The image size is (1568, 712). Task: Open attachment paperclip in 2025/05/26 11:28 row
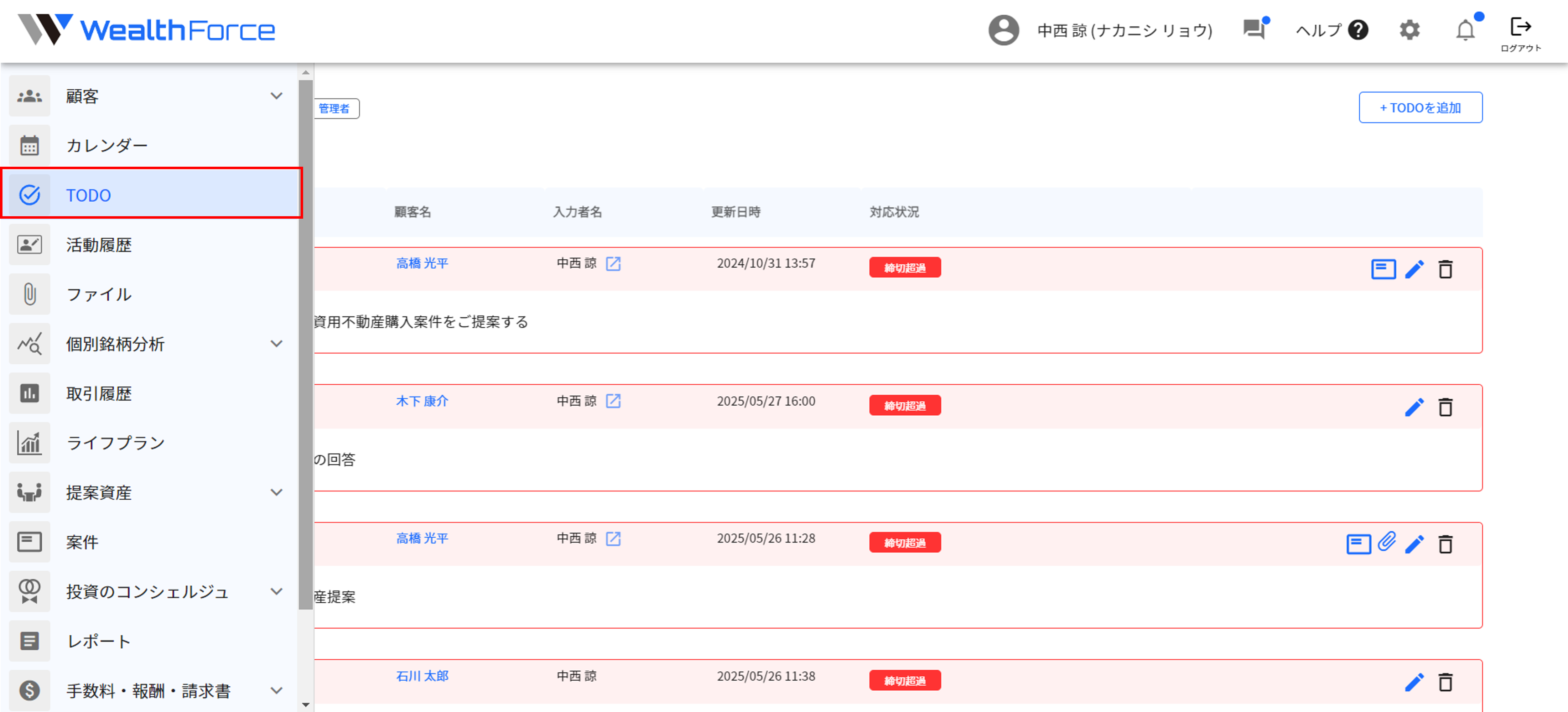1387,541
